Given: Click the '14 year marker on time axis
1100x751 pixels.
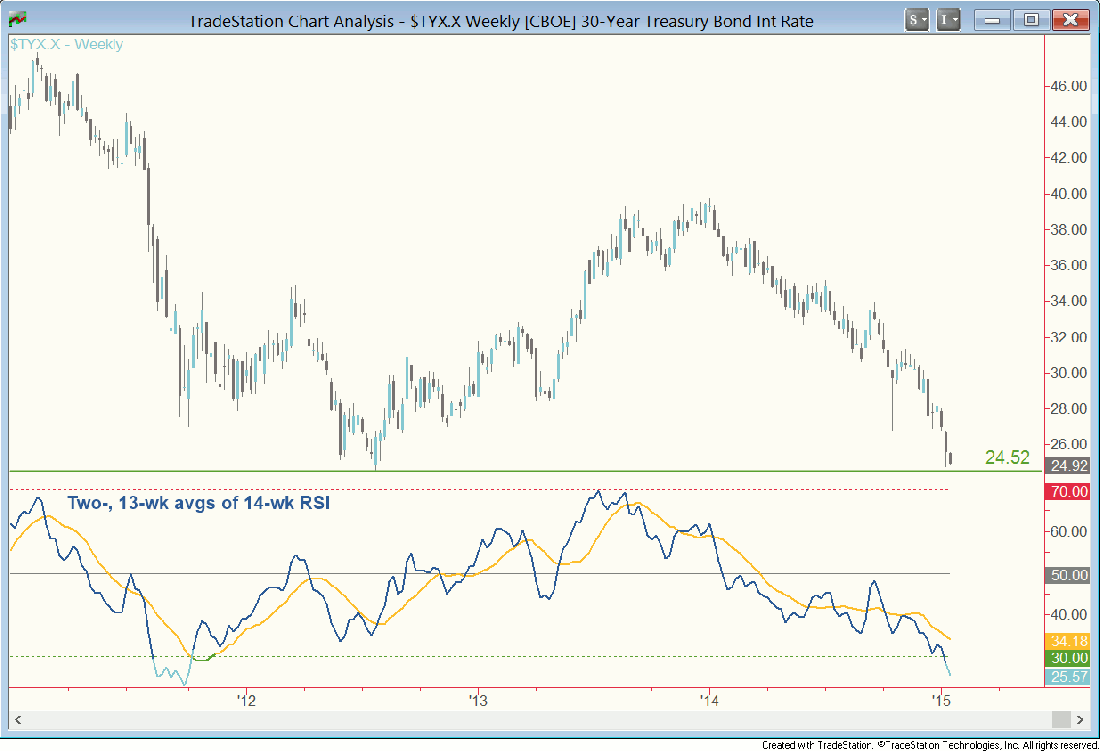Looking at the screenshot, I should tap(710, 700).
